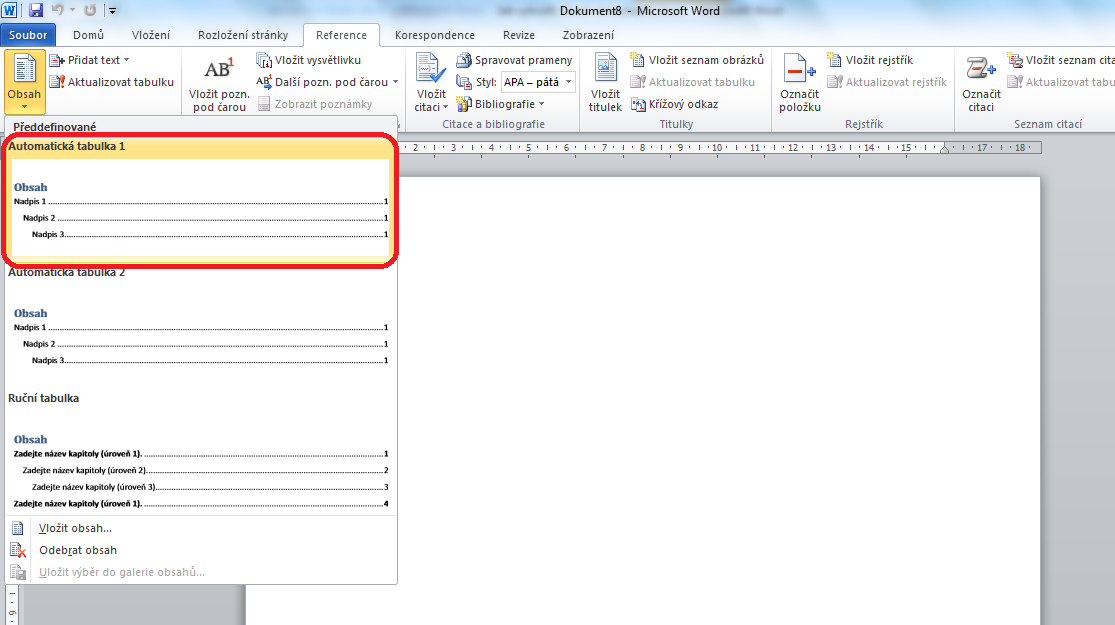This screenshot has height=625, width=1115.
Task: Click Označit položku to mark index entry
Action: point(798,80)
